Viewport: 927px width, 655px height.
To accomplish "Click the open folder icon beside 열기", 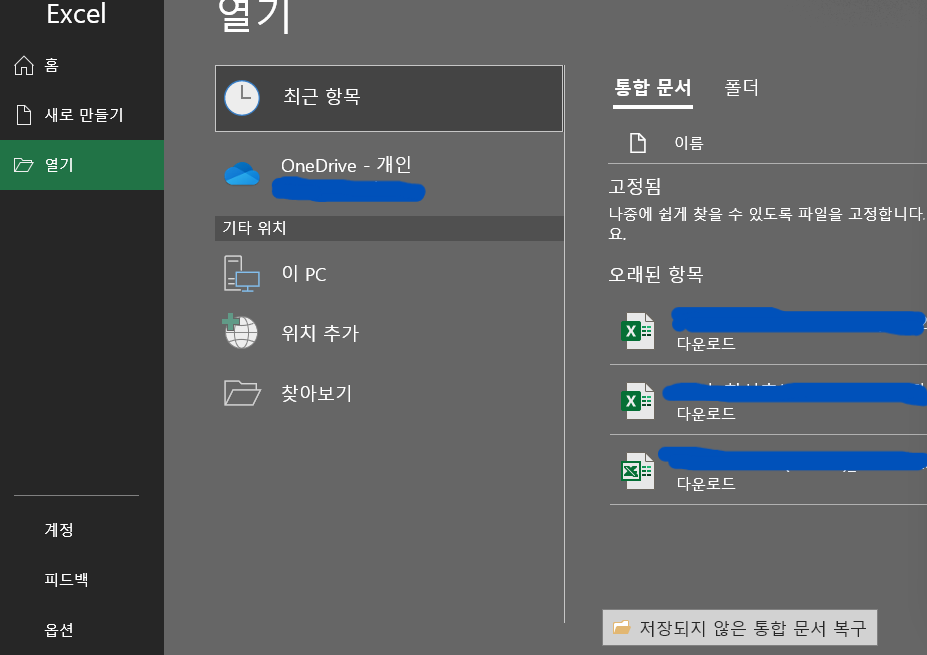I will click(24, 165).
